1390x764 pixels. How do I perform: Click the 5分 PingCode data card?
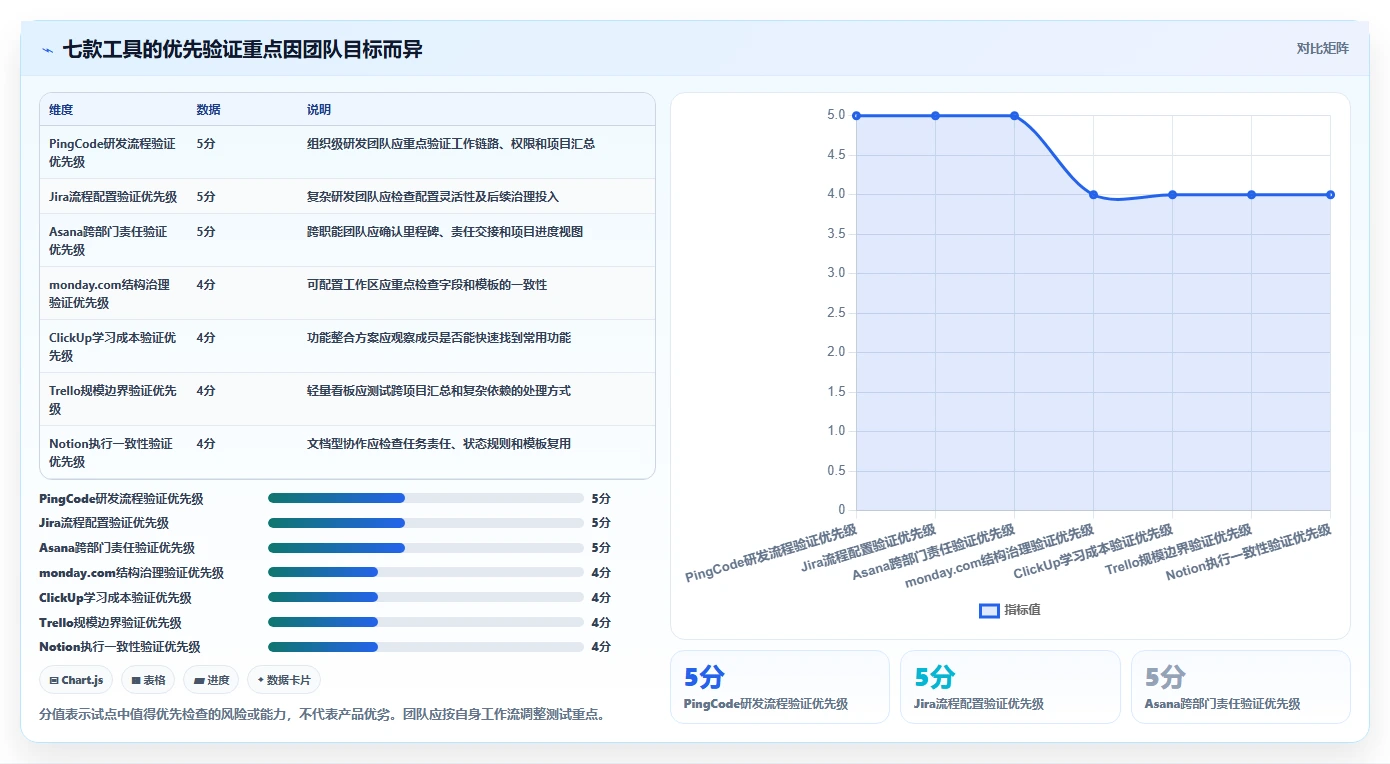point(779,687)
